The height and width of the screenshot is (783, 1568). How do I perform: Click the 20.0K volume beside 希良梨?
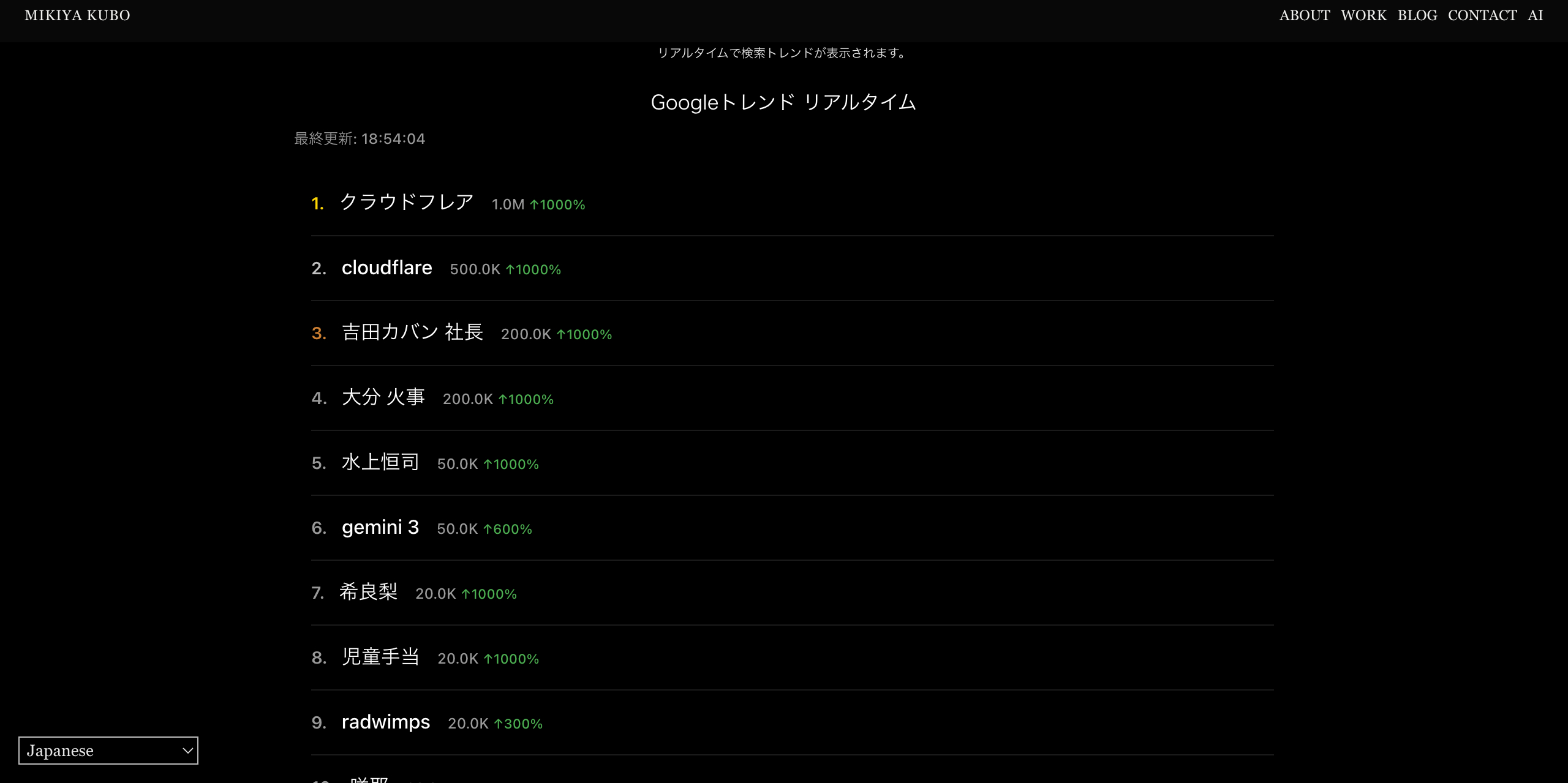coord(435,594)
